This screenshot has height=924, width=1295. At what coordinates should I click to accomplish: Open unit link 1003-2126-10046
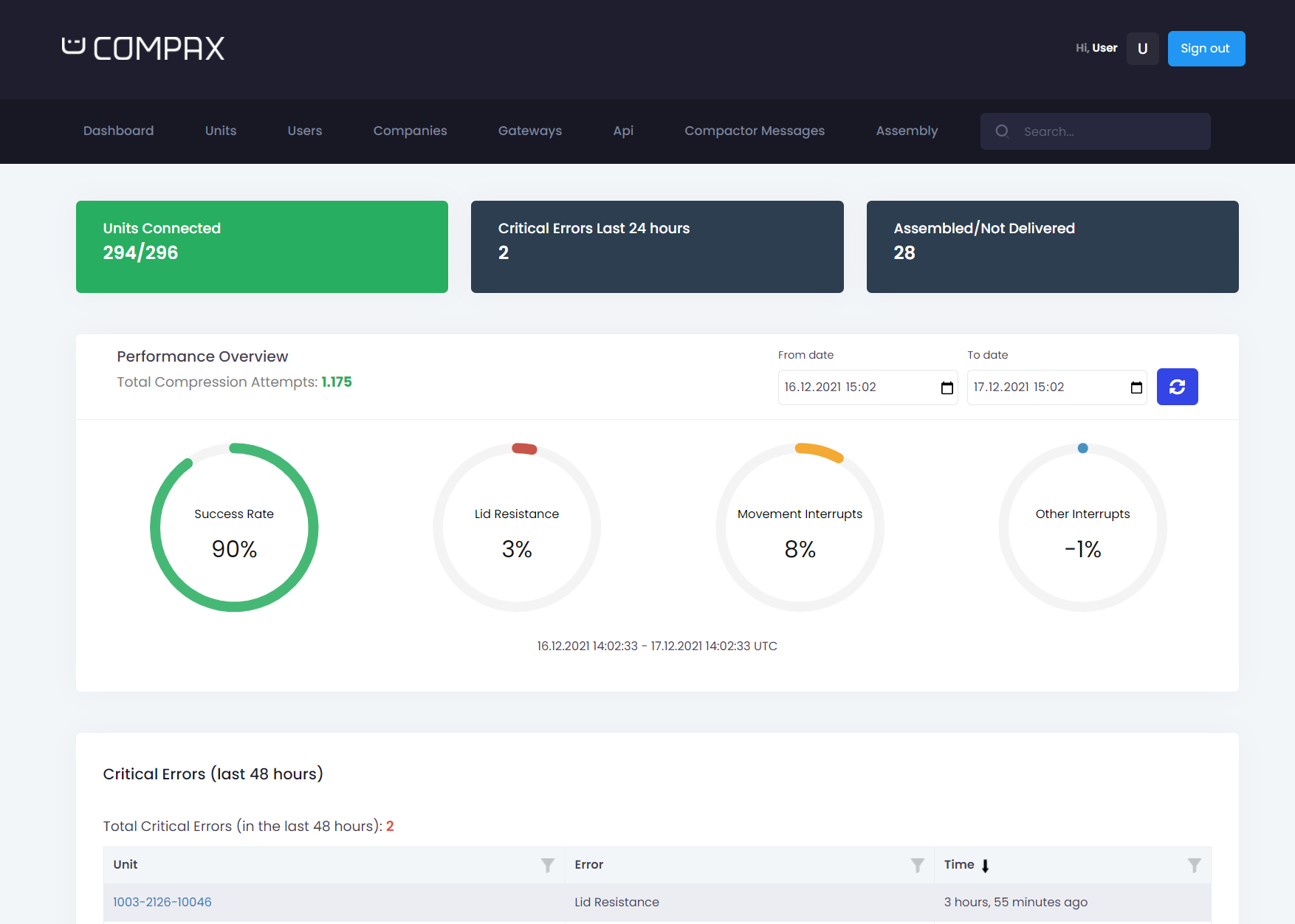[x=162, y=902]
